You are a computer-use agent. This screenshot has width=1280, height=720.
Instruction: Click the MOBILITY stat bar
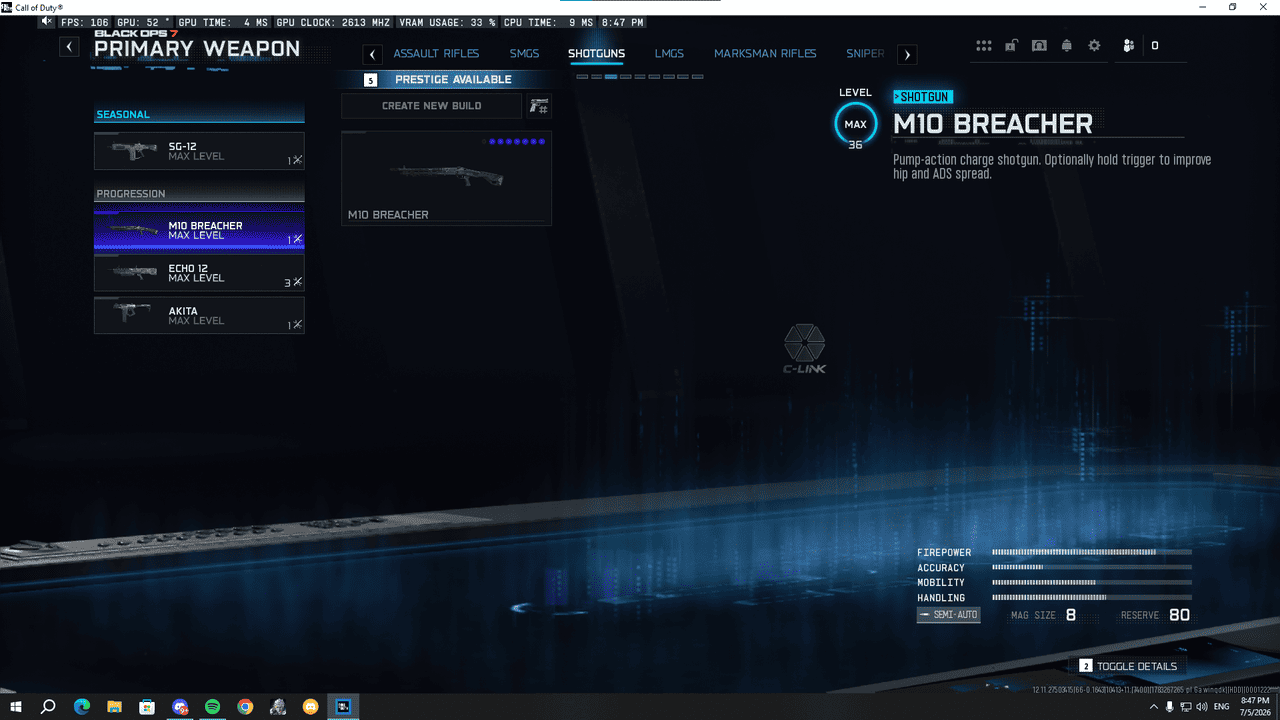[x=1091, y=582]
